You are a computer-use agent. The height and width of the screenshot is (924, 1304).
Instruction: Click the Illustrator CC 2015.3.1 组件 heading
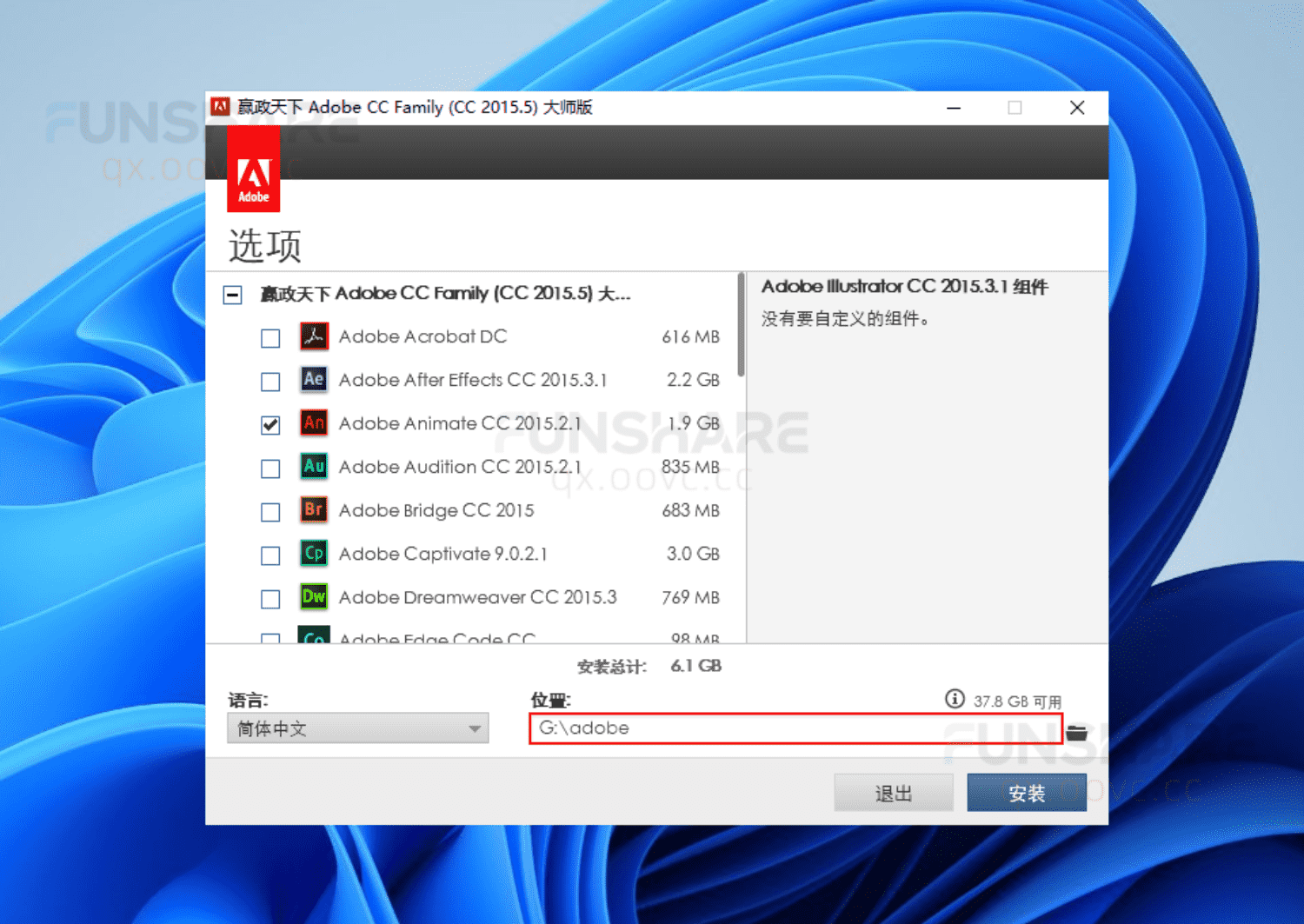coord(905,286)
